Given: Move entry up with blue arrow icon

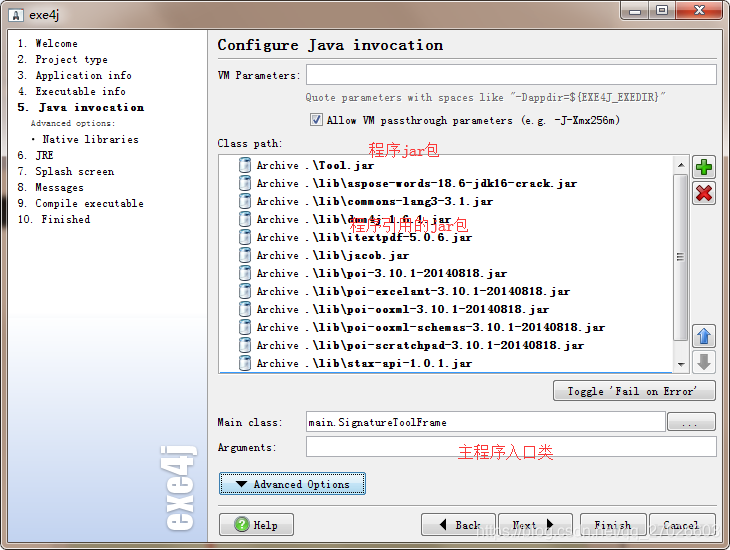Looking at the screenshot, I should [703, 336].
